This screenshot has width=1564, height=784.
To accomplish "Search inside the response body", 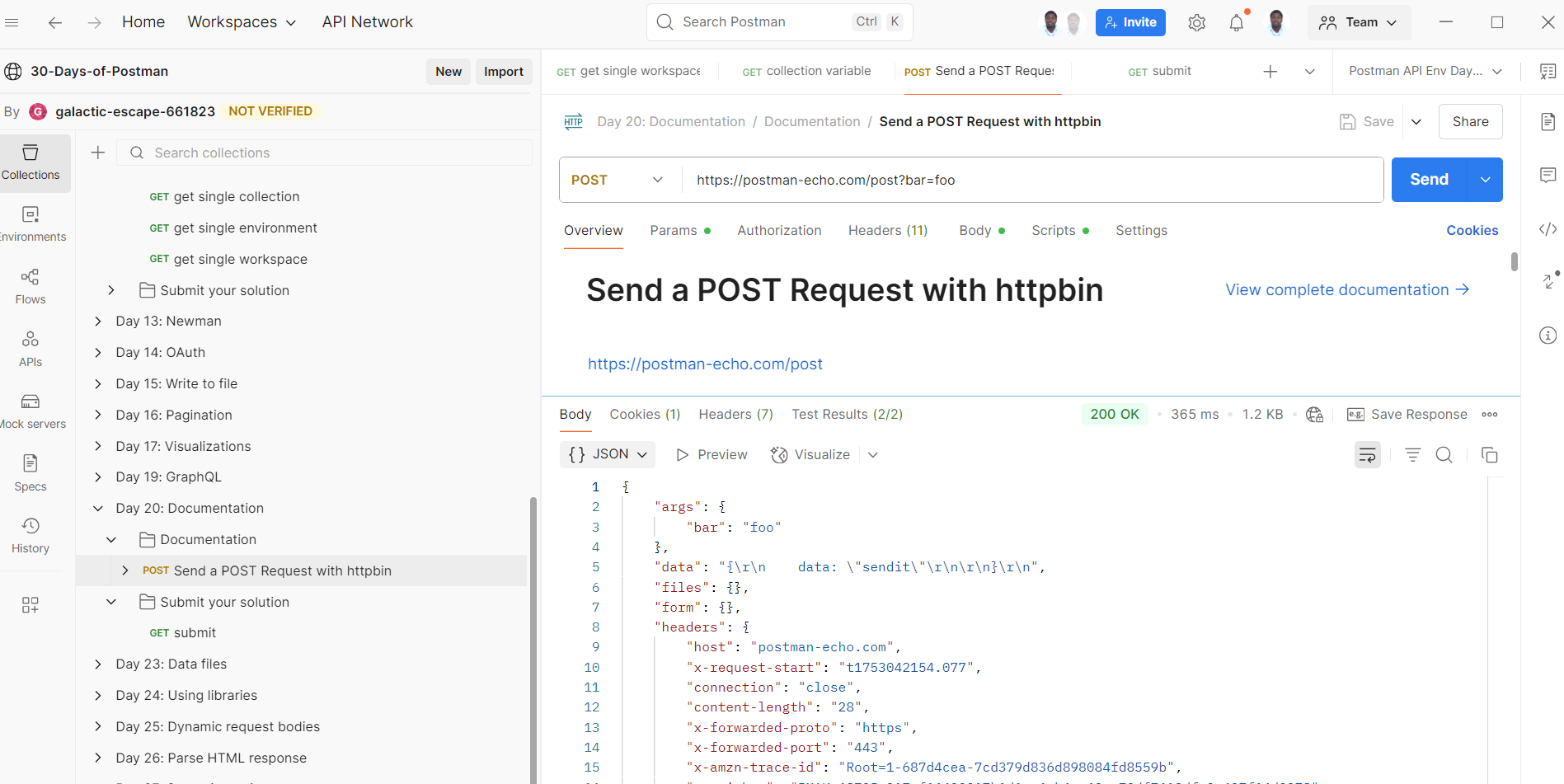I will [x=1444, y=454].
